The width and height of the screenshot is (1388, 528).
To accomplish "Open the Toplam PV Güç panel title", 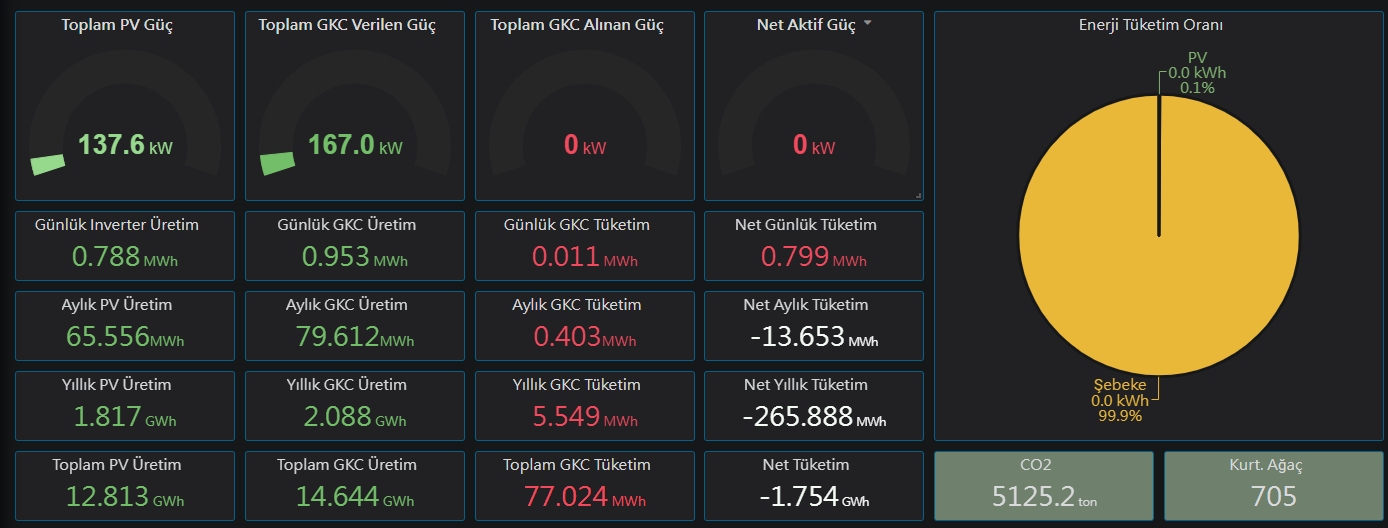I will click(x=117, y=25).
